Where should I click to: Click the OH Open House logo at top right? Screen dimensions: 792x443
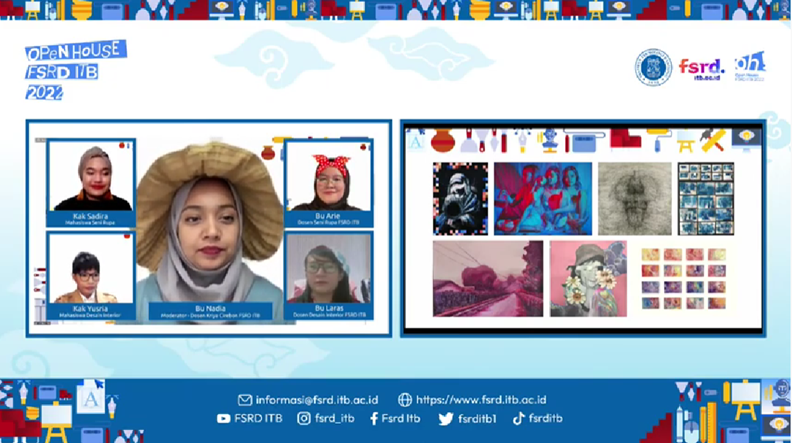(749, 67)
